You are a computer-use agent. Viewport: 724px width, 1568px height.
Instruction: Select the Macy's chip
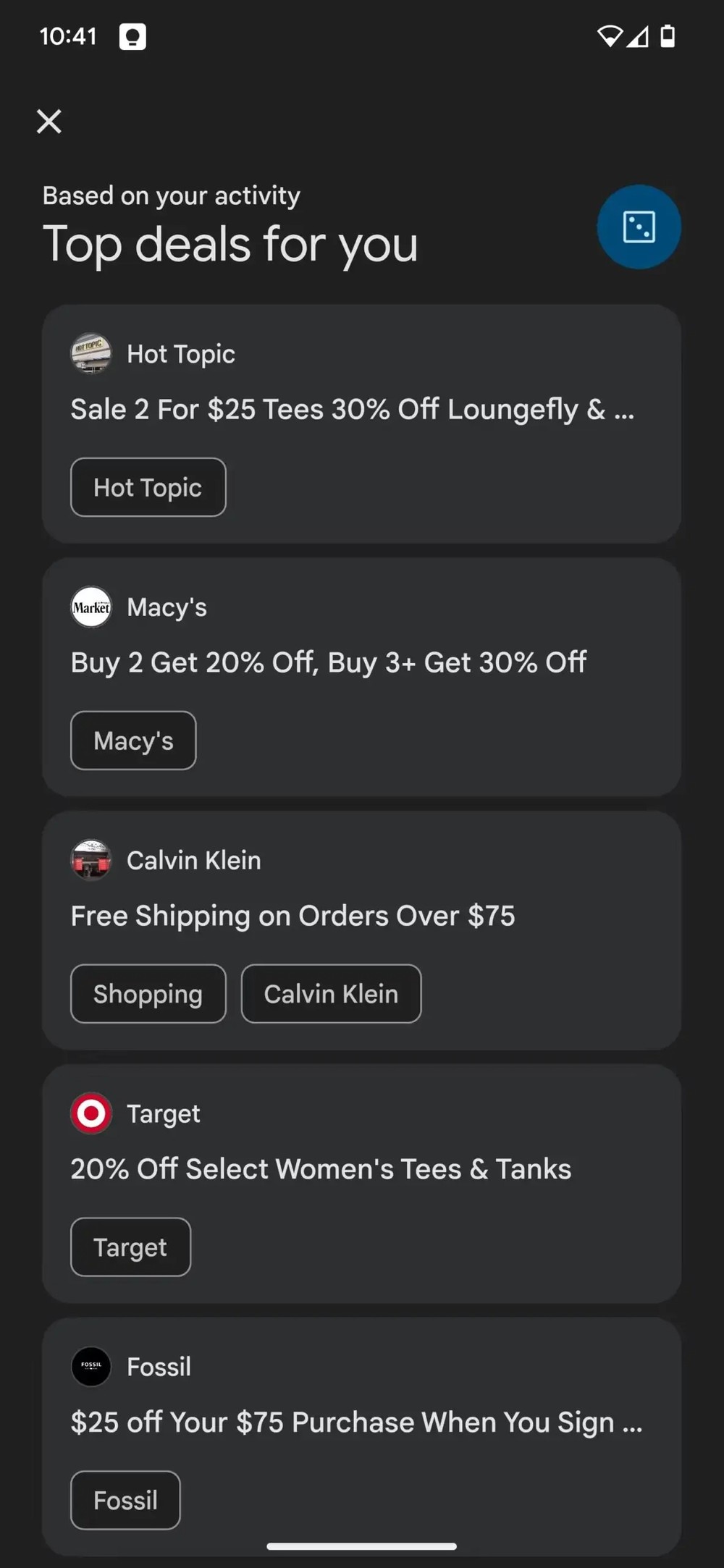(x=133, y=741)
